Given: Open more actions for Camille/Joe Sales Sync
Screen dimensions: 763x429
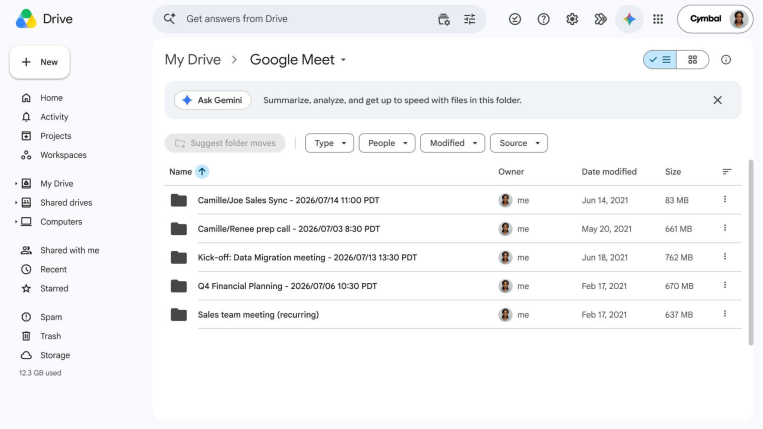Looking at the screenshot, I should [725, 199].
